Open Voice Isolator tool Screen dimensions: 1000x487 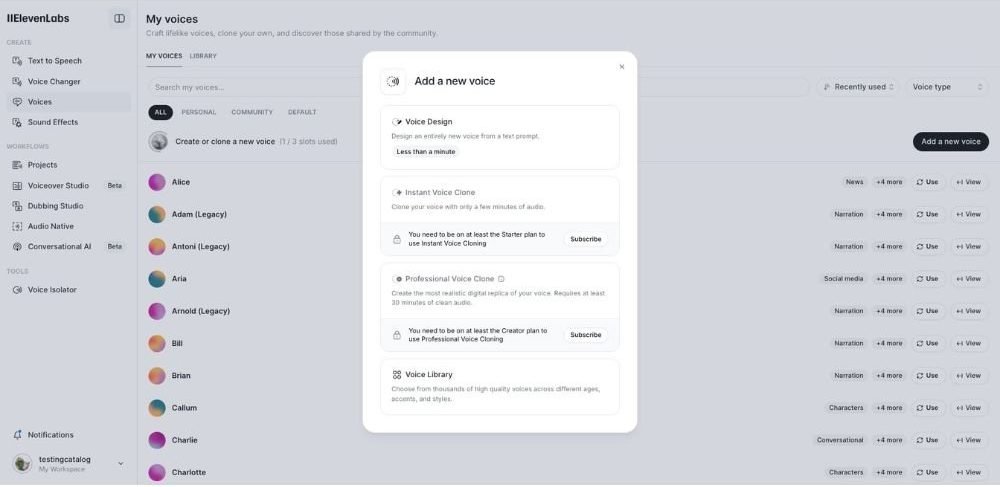pos(68,290)
